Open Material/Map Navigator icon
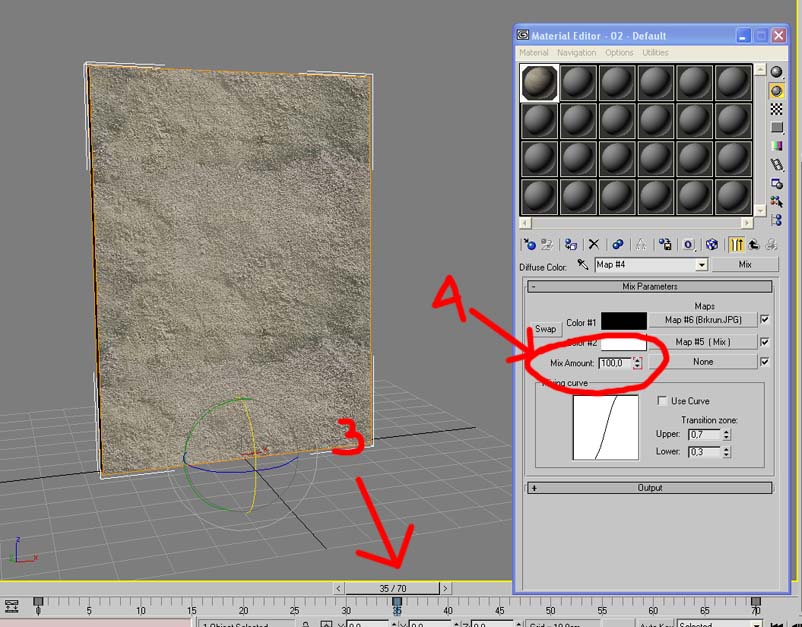The width and height of the screenshot is (802, 627). (776, 220)
